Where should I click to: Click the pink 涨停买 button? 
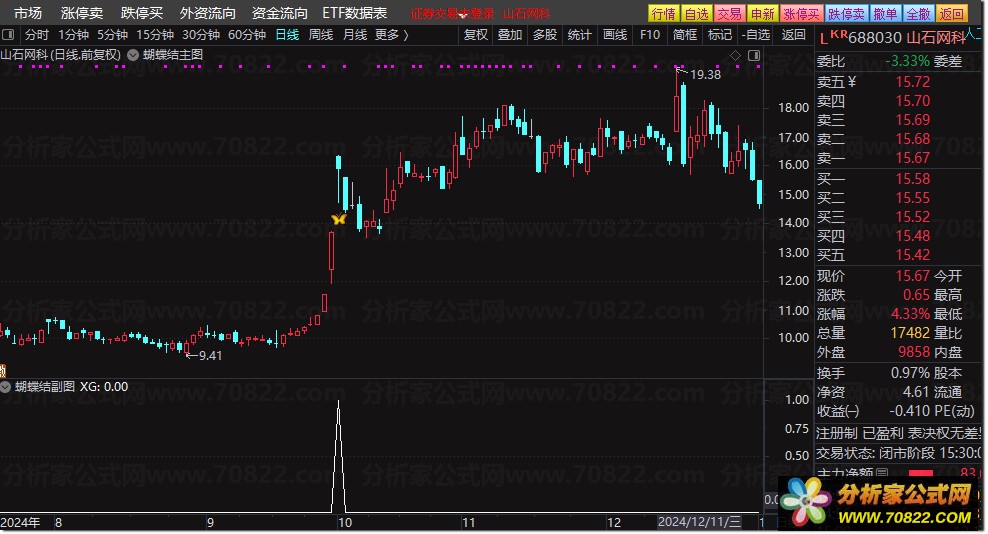[x=801, y=14]
